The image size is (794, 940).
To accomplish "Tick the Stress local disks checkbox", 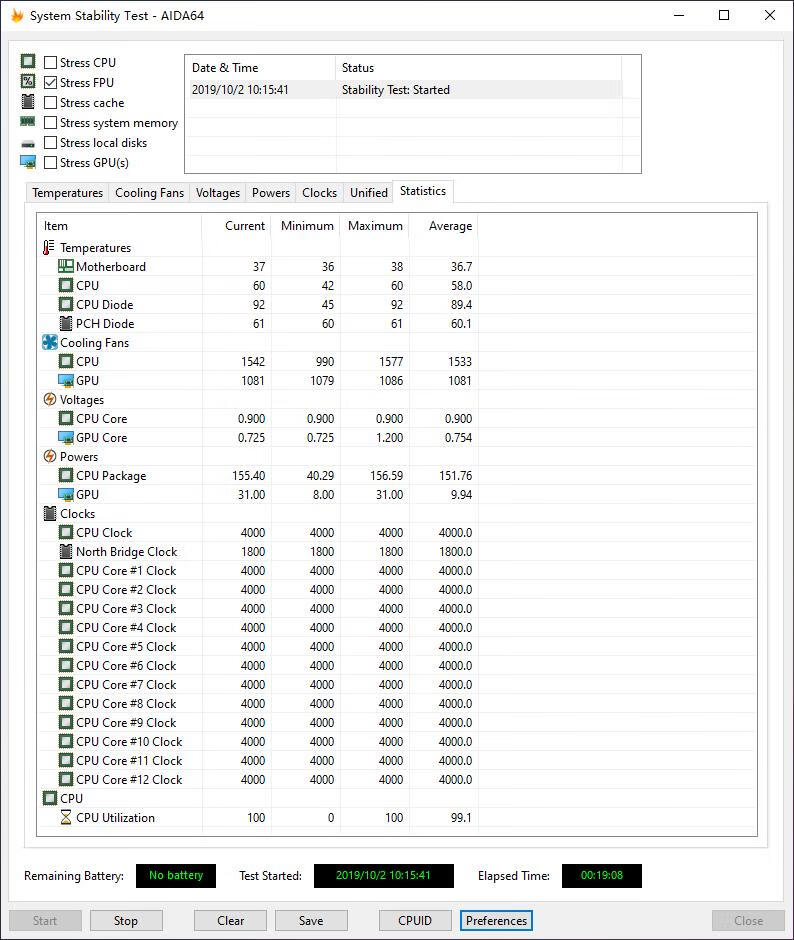I will tap(51, 143).
